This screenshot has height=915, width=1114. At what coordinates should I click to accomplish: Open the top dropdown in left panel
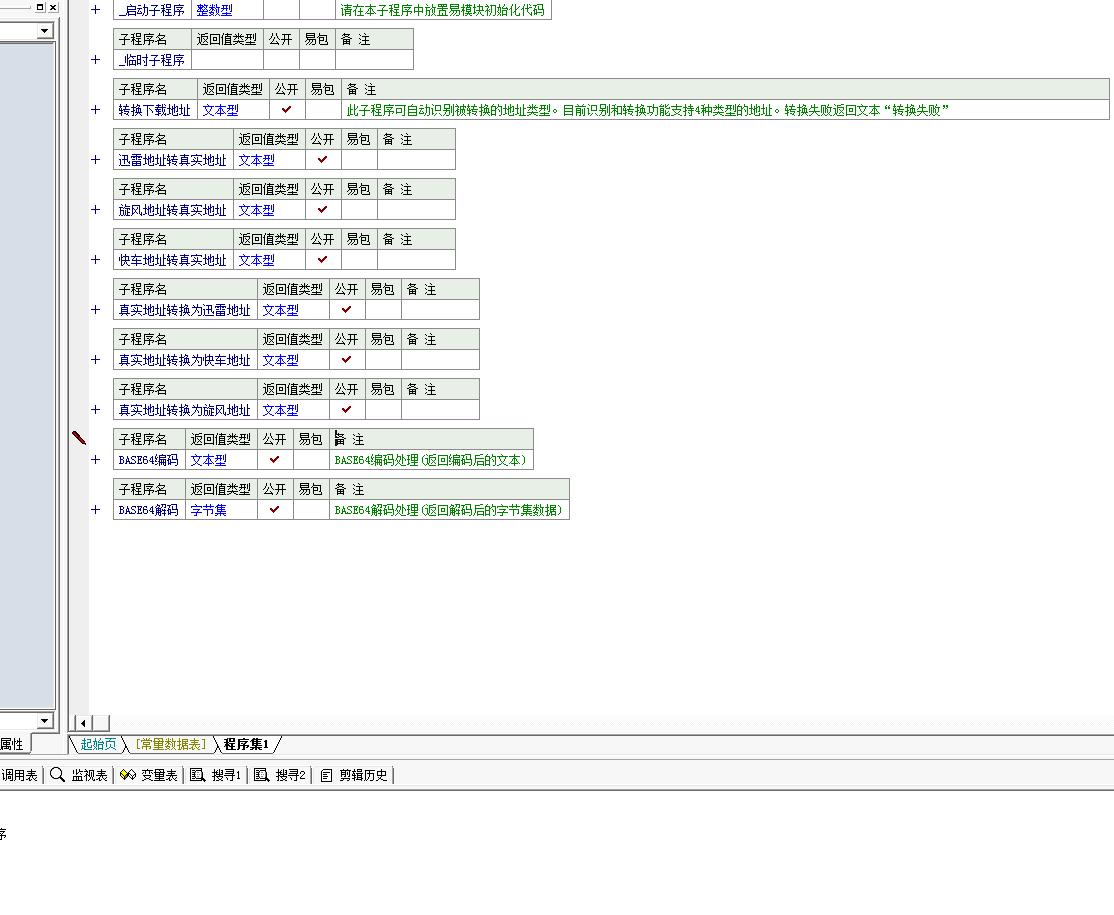click(45, 31)
